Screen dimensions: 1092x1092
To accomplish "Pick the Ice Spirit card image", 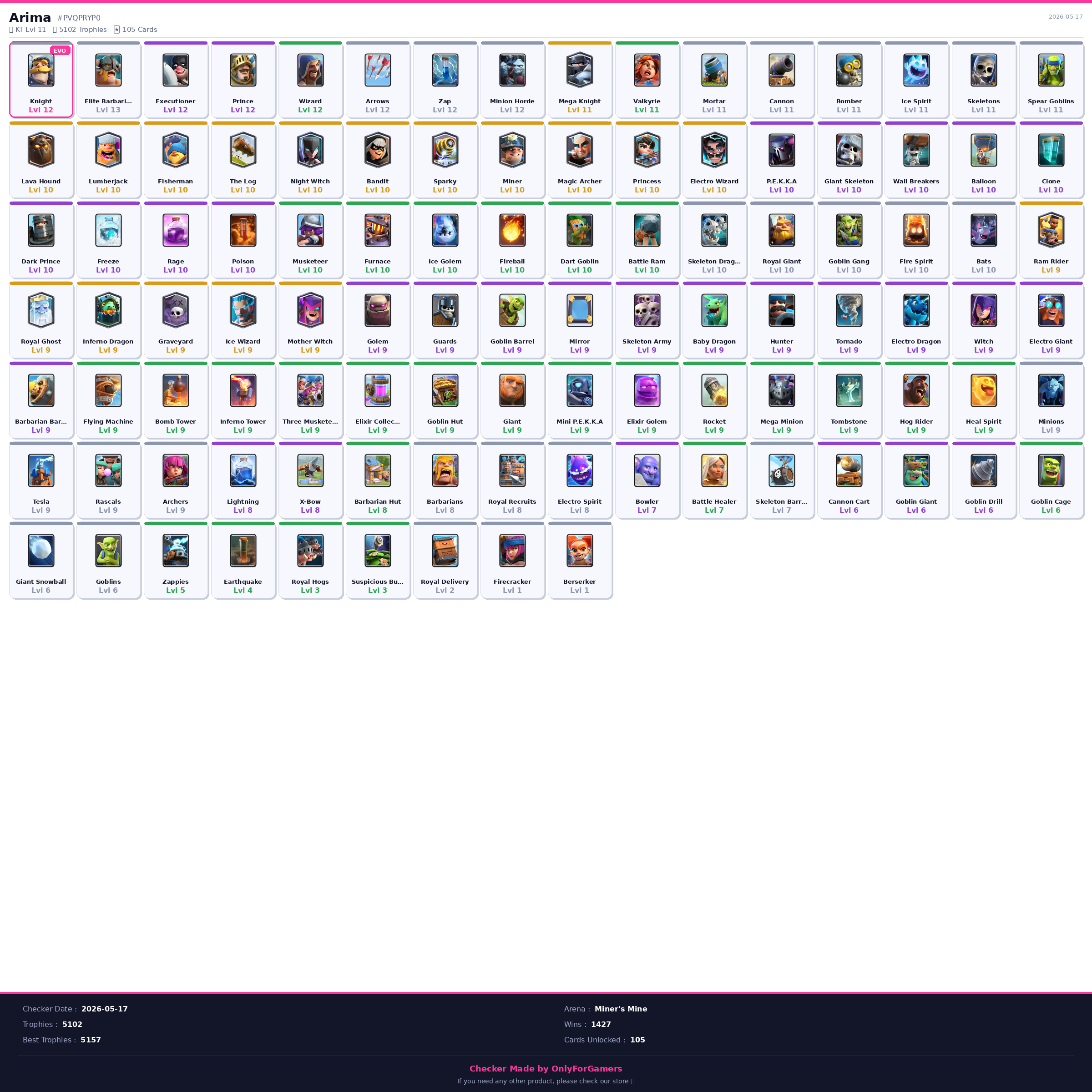I will 916,70.
